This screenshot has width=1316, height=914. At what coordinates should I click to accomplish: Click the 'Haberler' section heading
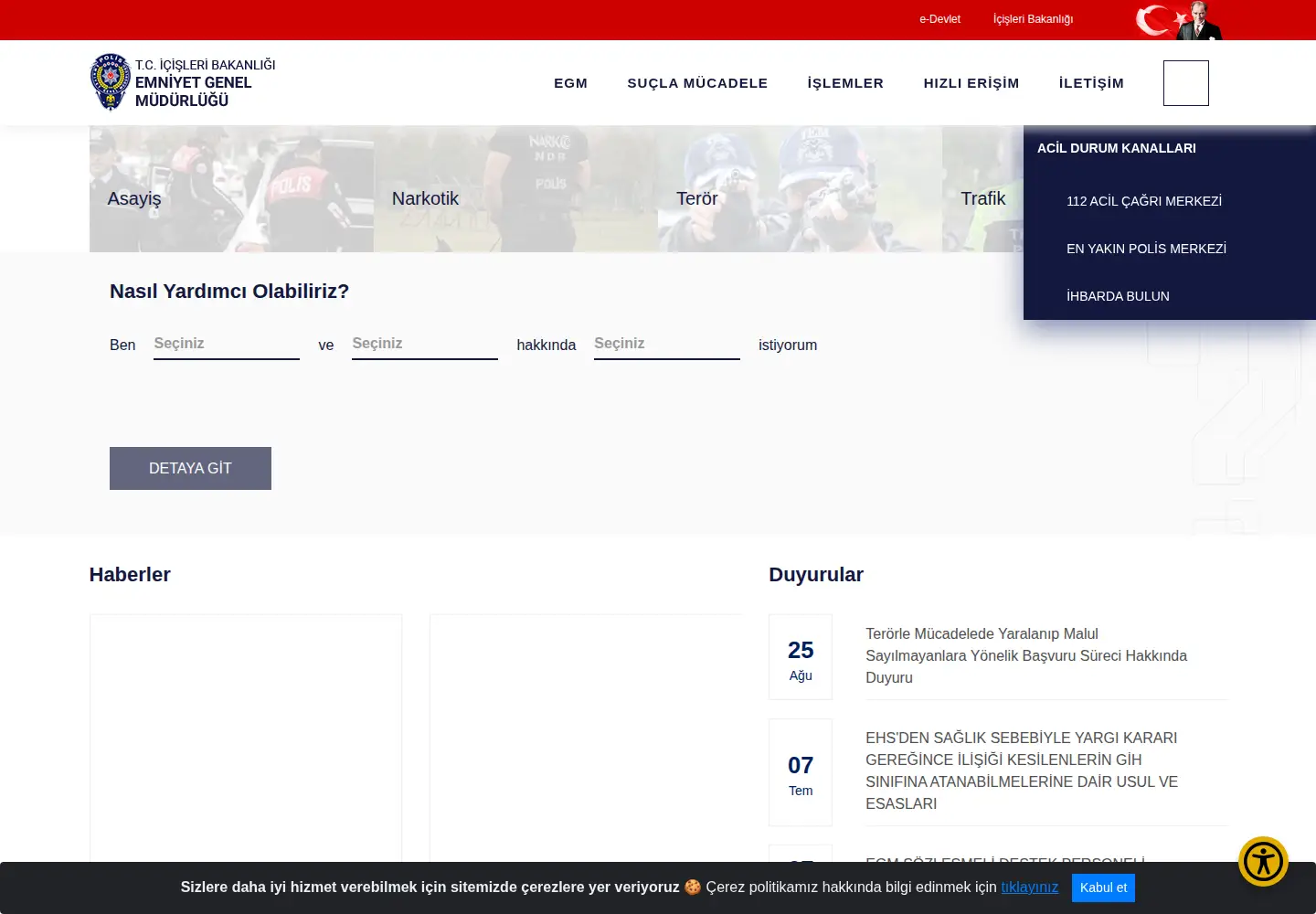click(x=130, y=575)
